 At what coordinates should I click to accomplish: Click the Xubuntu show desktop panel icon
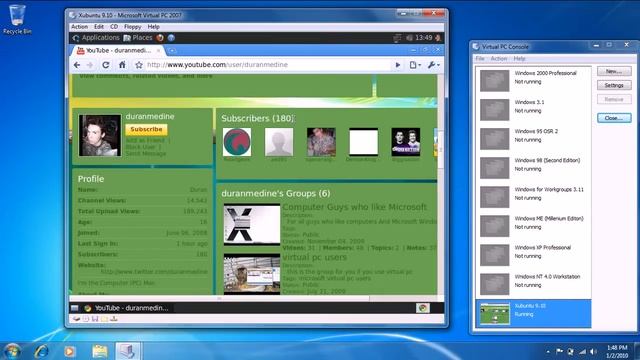pos(75,308)
